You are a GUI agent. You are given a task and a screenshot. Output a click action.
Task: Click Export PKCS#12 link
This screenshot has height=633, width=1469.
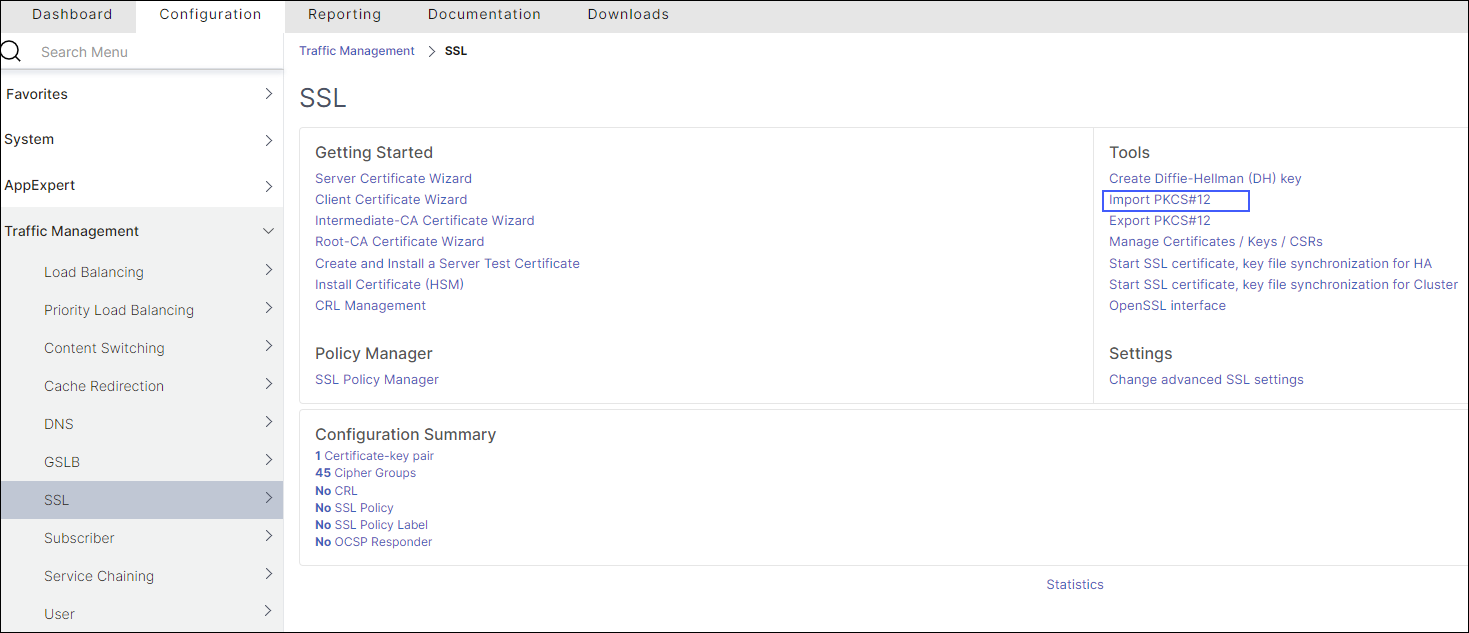1160,220
